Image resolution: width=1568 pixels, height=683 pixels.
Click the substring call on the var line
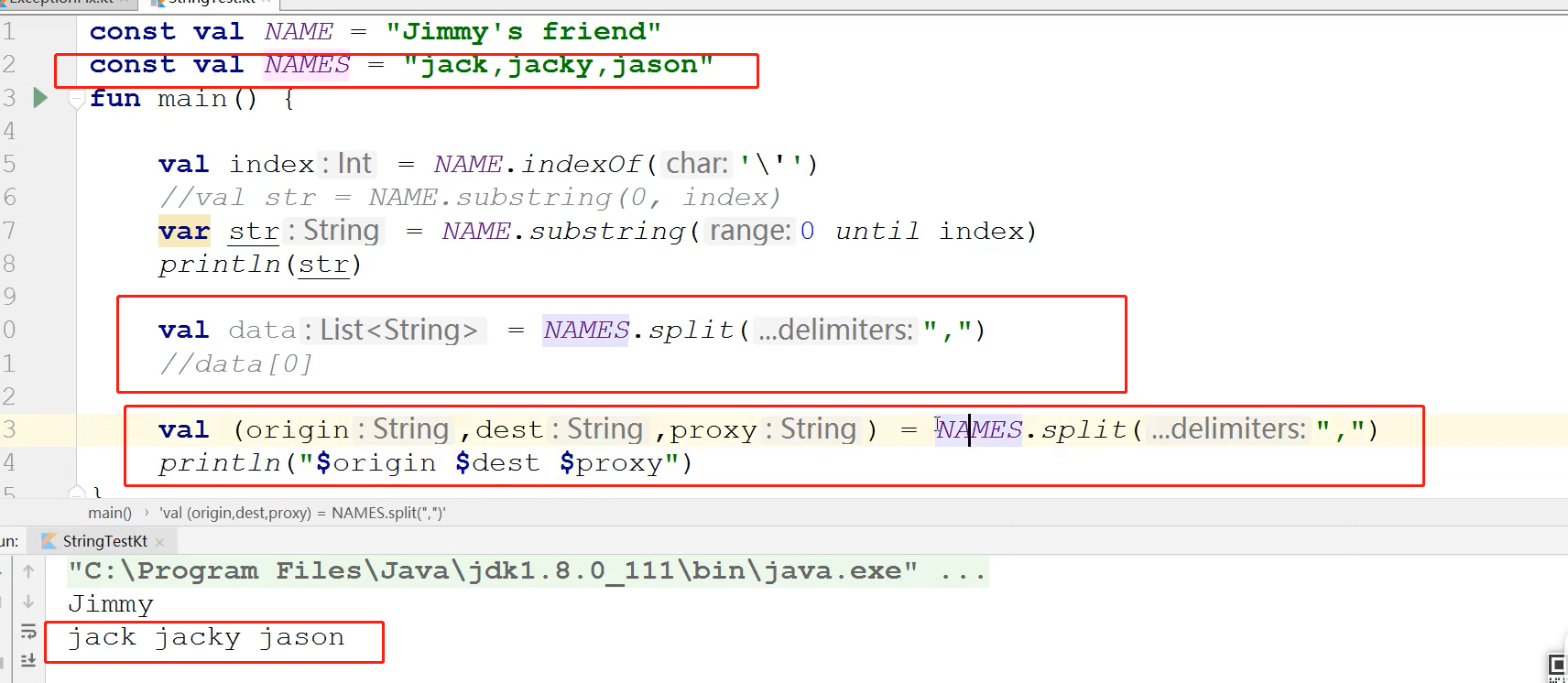coord(607,231)
